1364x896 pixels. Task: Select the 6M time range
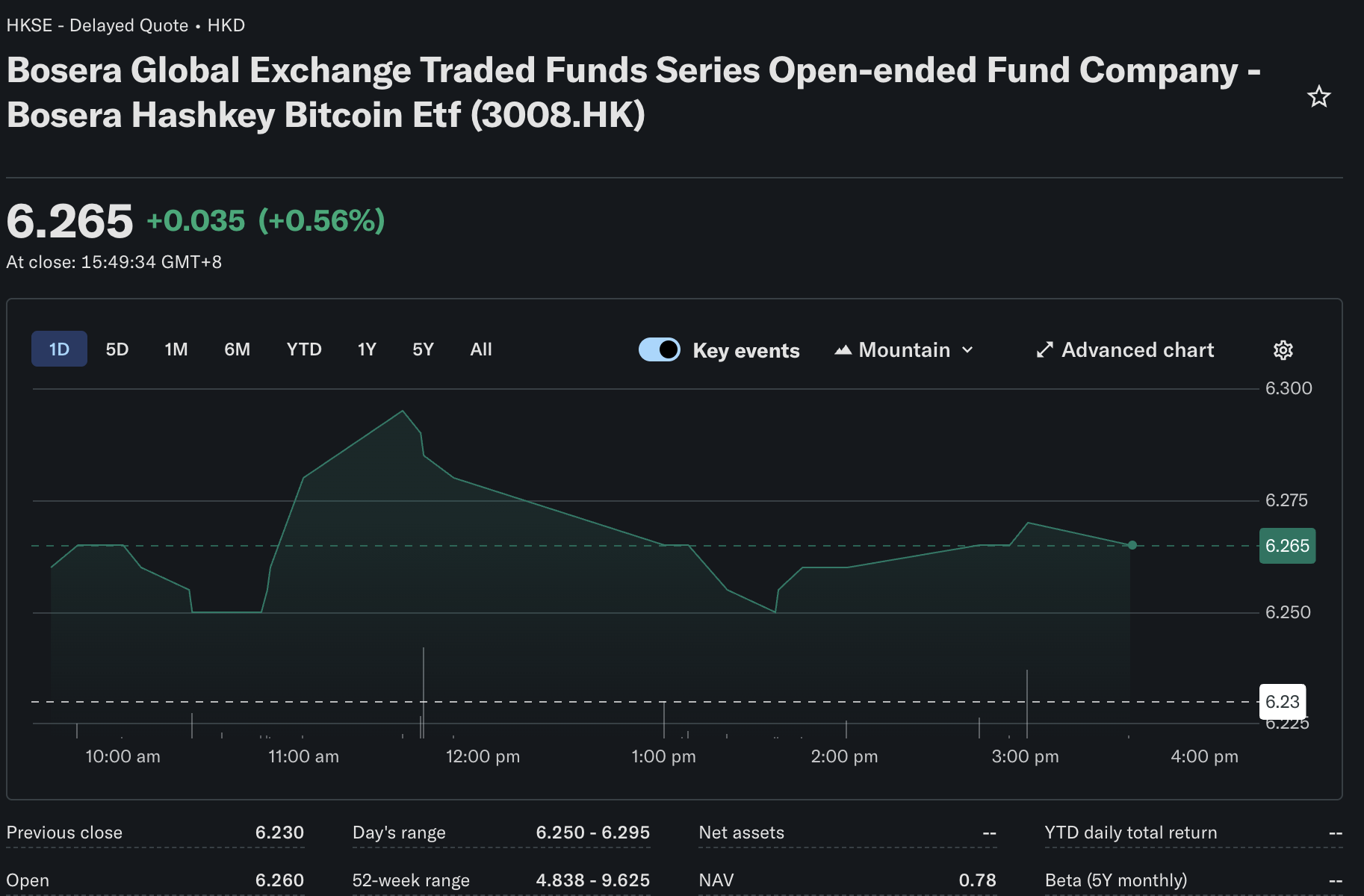coord(238,349)
